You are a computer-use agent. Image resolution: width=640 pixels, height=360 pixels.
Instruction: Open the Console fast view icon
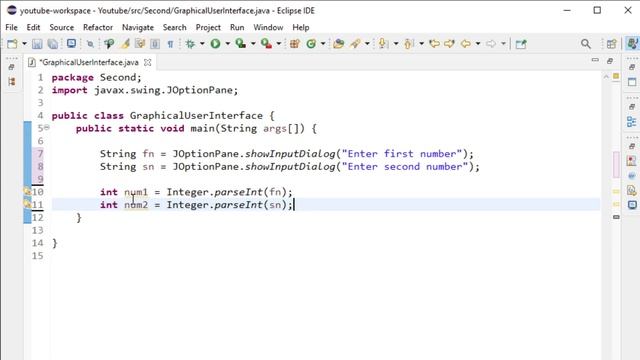click(x=632, y=205)
